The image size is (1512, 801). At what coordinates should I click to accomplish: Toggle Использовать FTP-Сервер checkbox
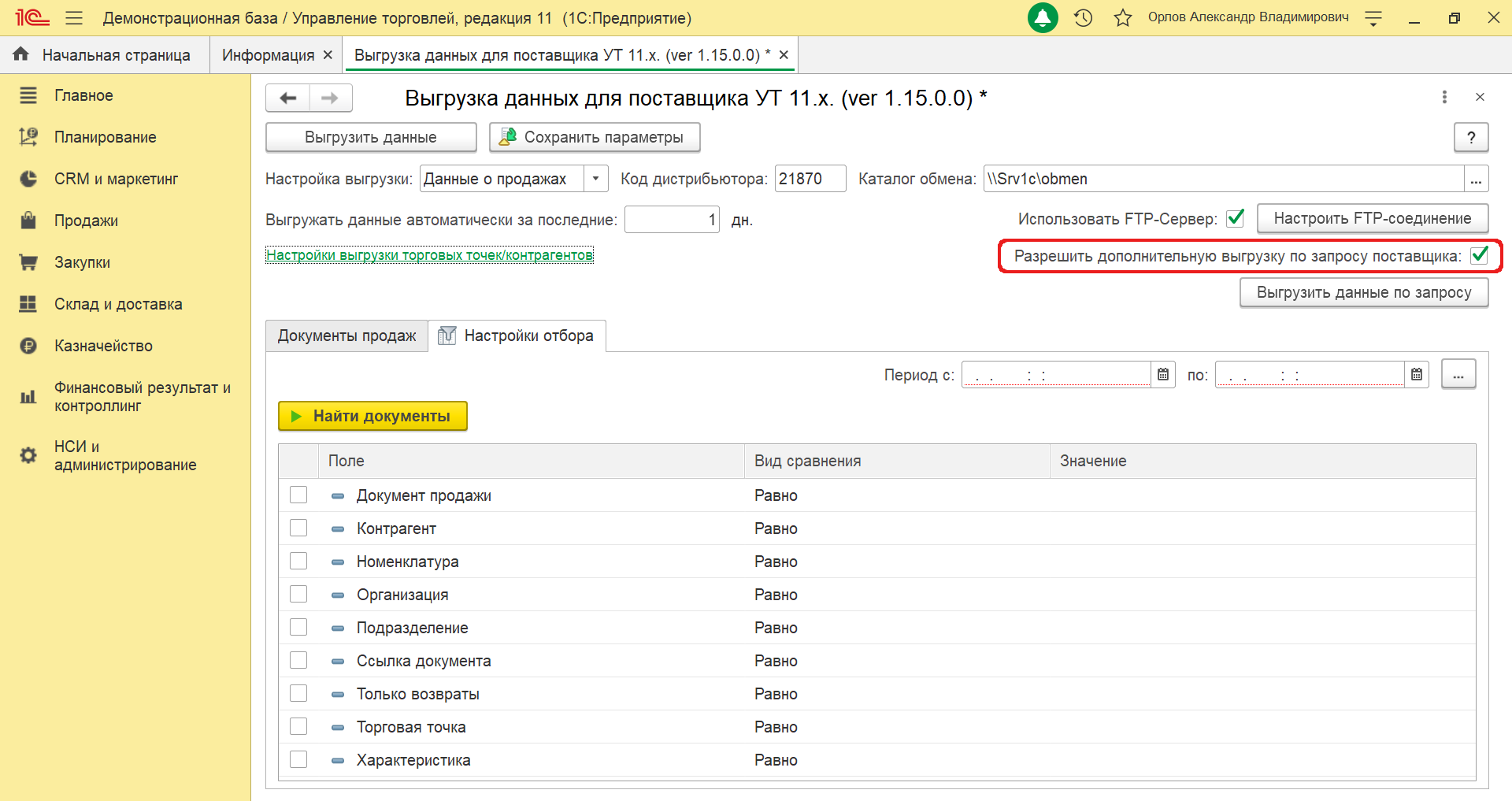(x=1236, y=218)
